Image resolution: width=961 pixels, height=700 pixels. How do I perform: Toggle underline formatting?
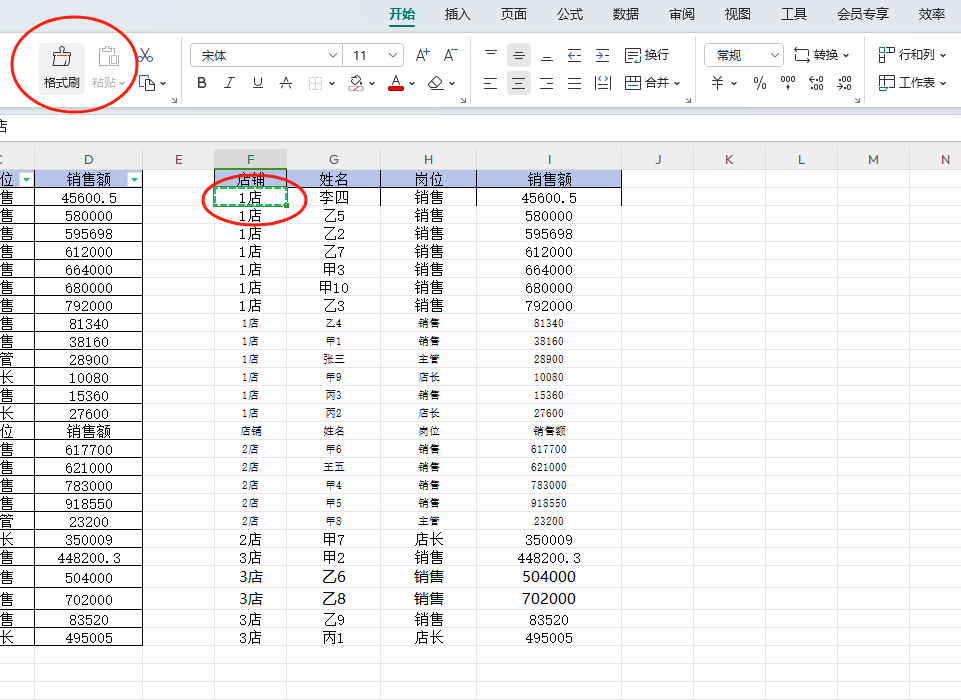[x=258, y=83]
